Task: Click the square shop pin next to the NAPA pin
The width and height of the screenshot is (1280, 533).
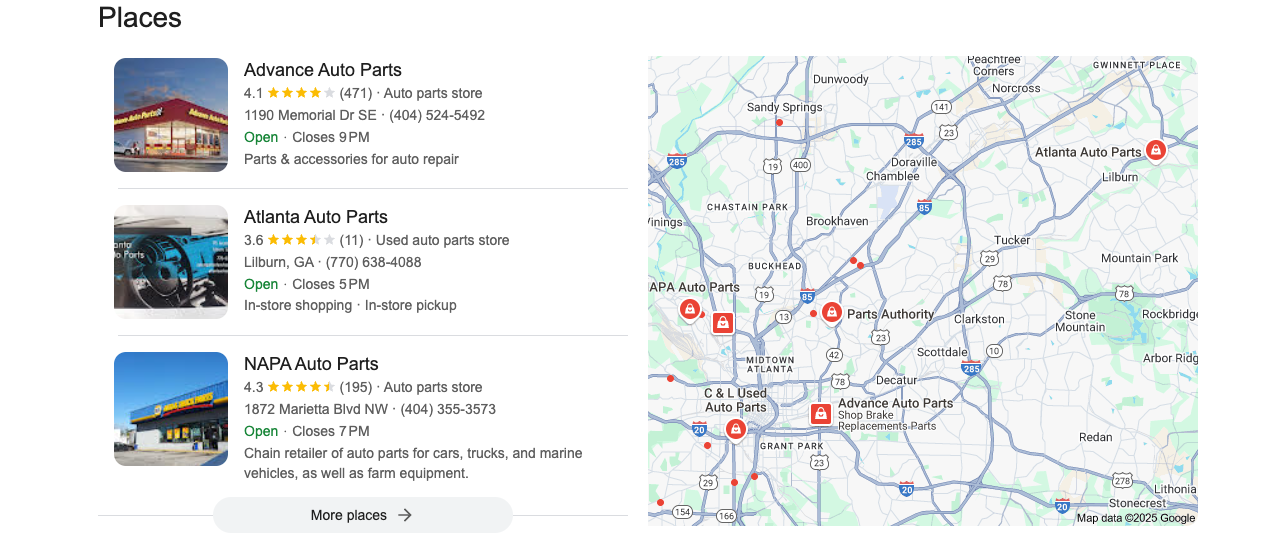Action: (x=723, y=323)
